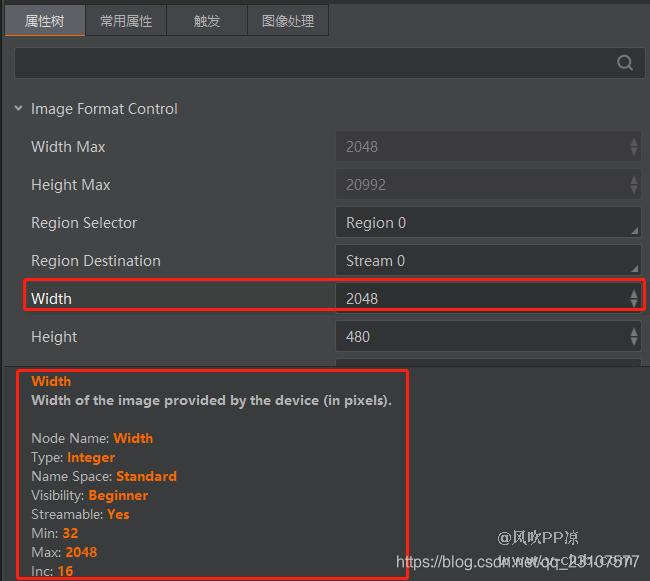650x581 pixels.
Task: Click the Height value field
Action: point(480,337)
